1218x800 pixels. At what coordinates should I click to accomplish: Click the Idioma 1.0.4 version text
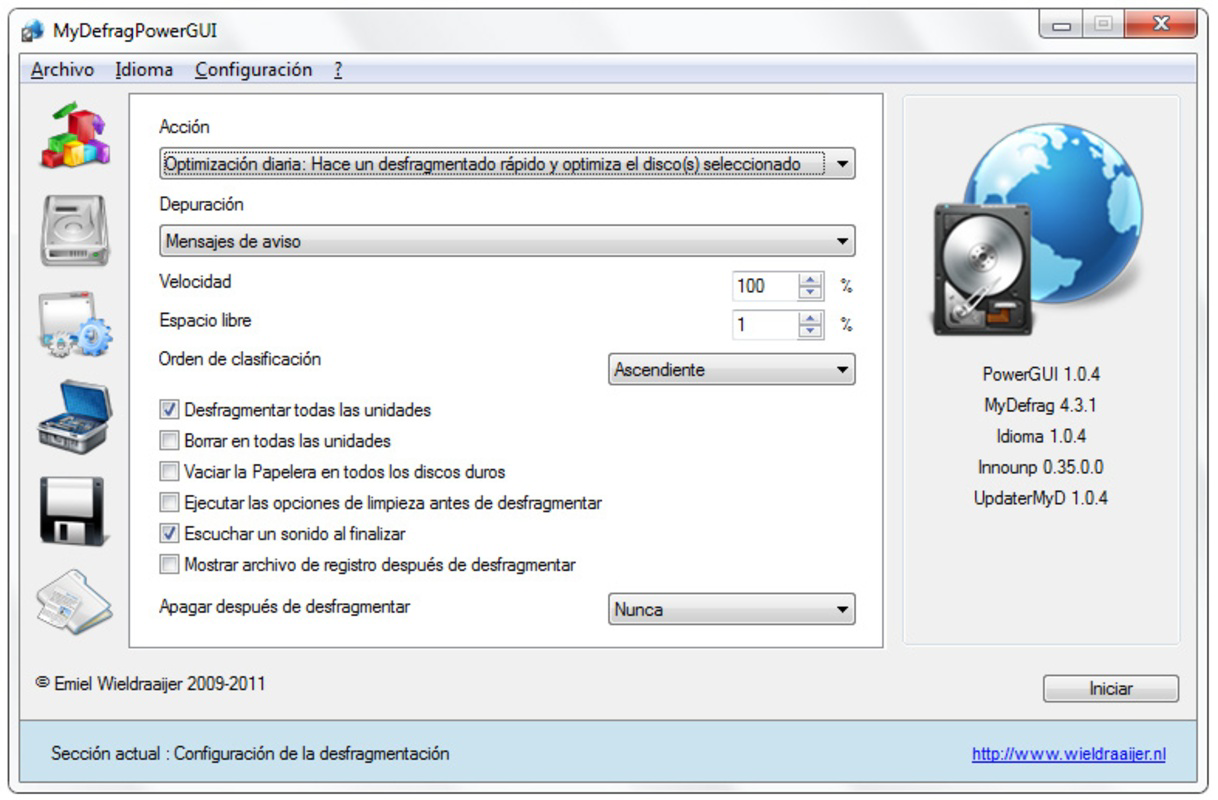[x=1041, y=436]
